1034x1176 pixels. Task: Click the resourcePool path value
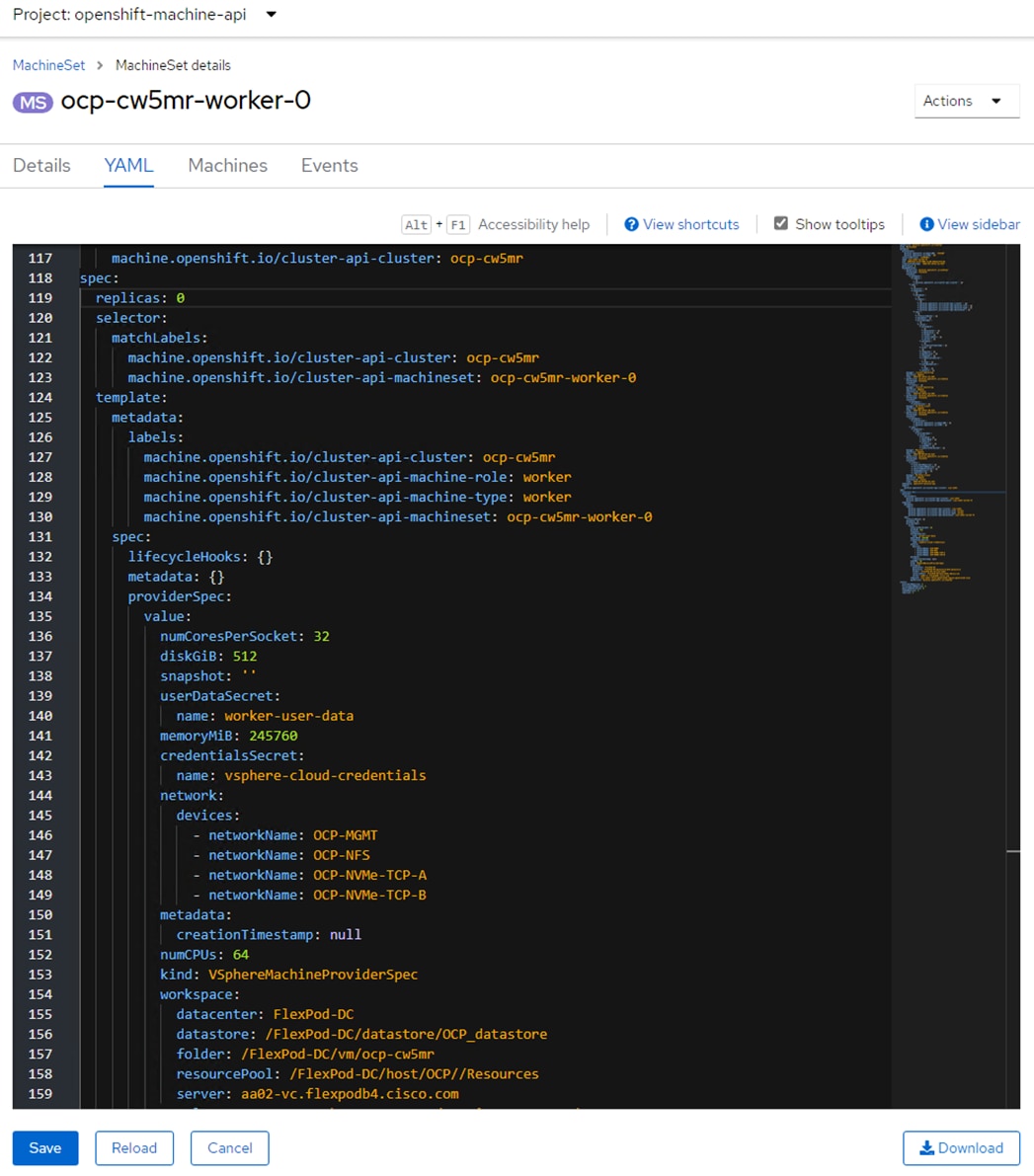click(x=414, y=1074)
